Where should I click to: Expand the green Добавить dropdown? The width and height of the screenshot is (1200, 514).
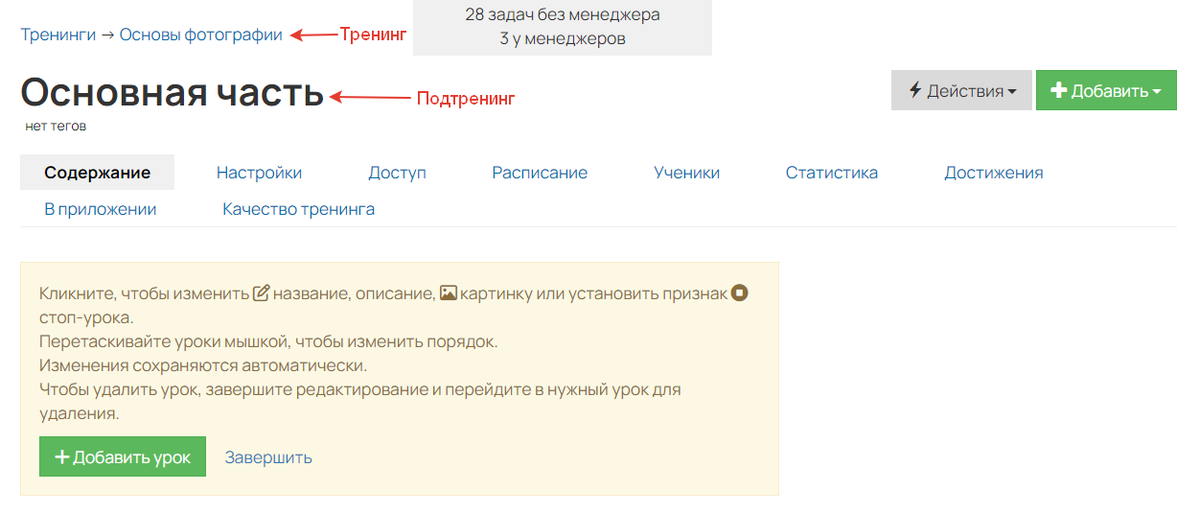click(x=1106, y=90)
